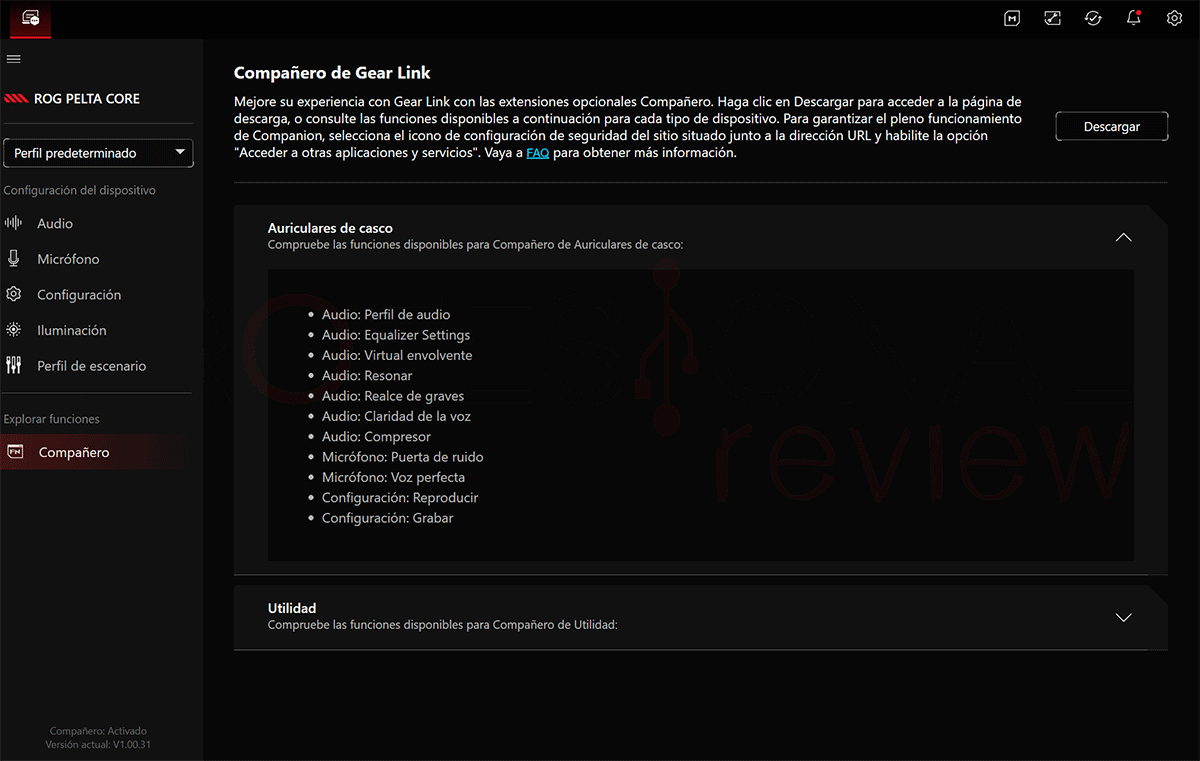The width and height of the screenshot is (1200, 761).
Task: Click 'Configuración: Grabar' list item
Action: [388, 518]
